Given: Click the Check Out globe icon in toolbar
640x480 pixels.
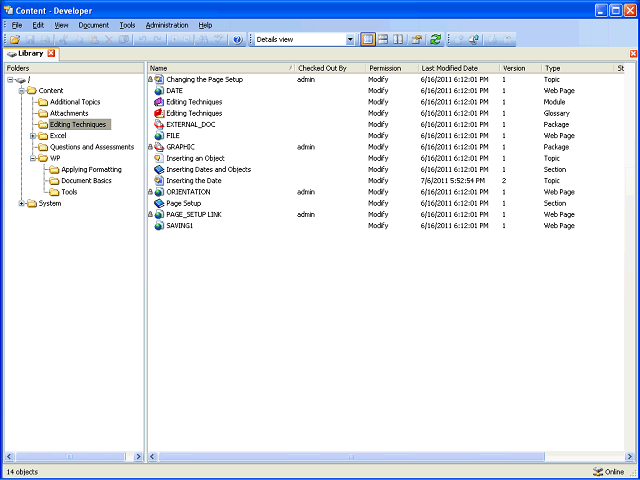Looking at the screenshot, I should point(474,40).
